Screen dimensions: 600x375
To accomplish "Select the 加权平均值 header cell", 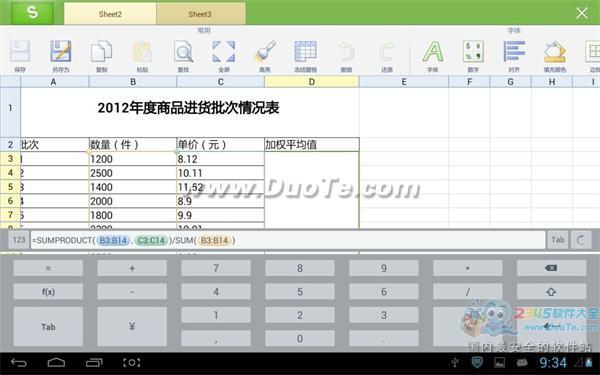I will point(311,144).
